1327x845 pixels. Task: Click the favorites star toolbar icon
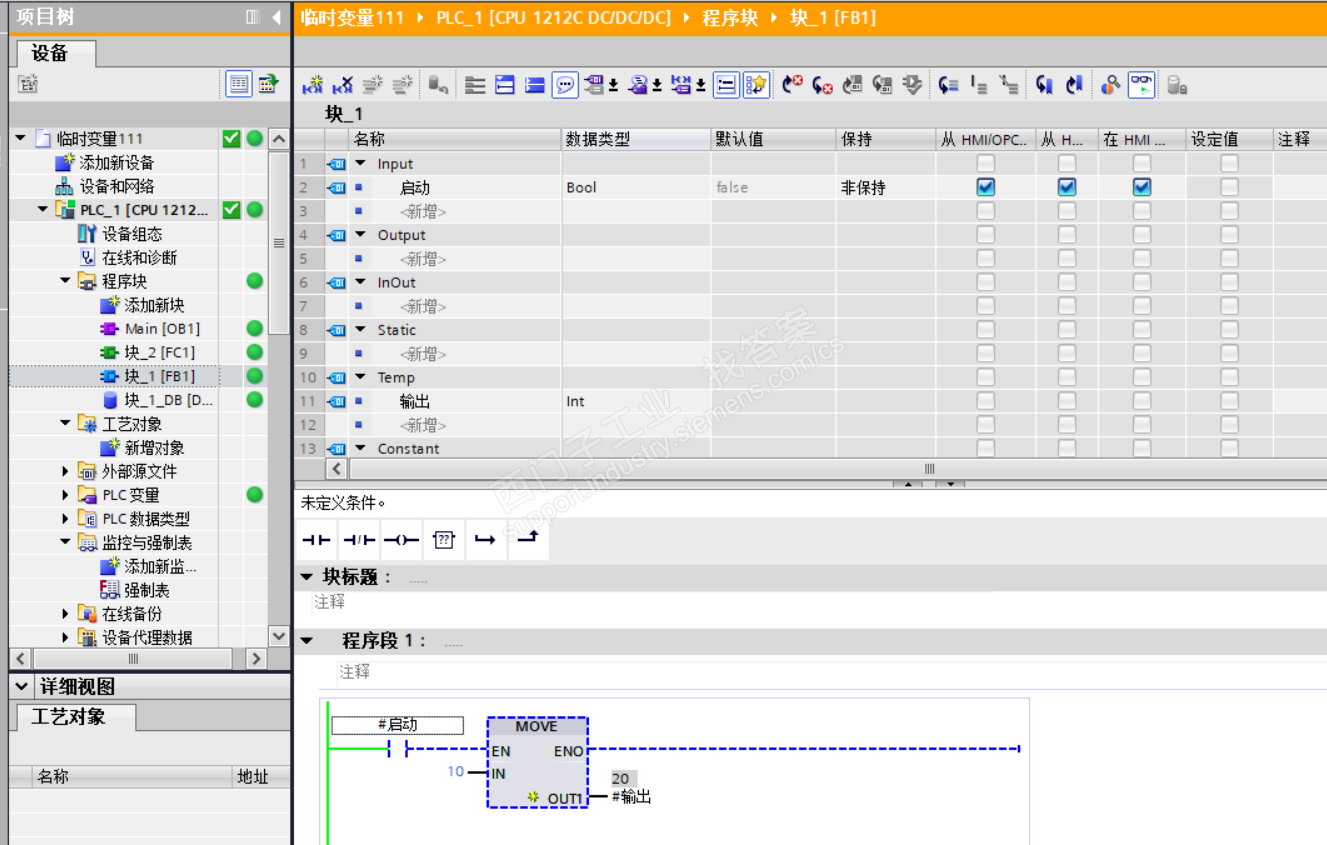757,86
